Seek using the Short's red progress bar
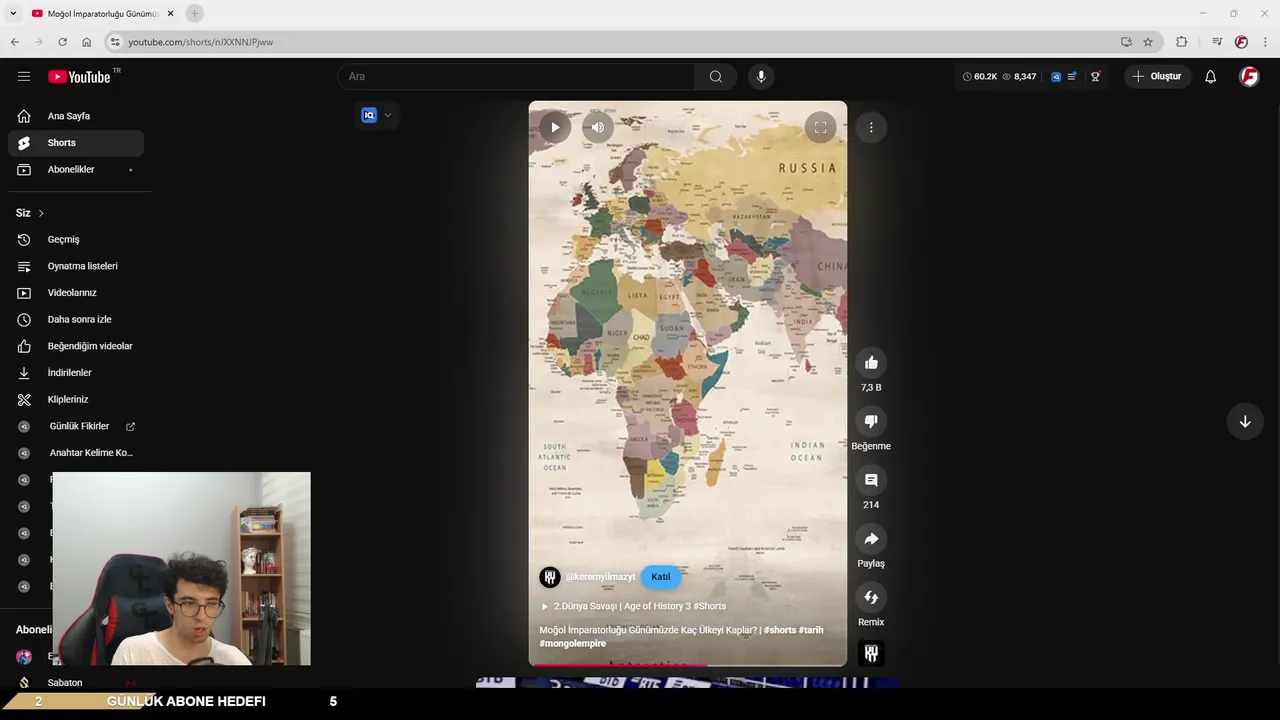Viewport: 1280px width, 720px height. coord(688,664)
